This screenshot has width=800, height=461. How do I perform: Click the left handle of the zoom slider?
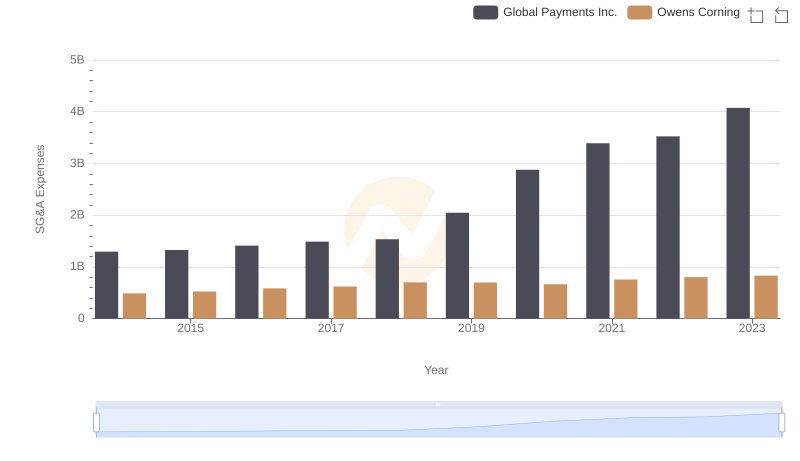tap(96, 422)
